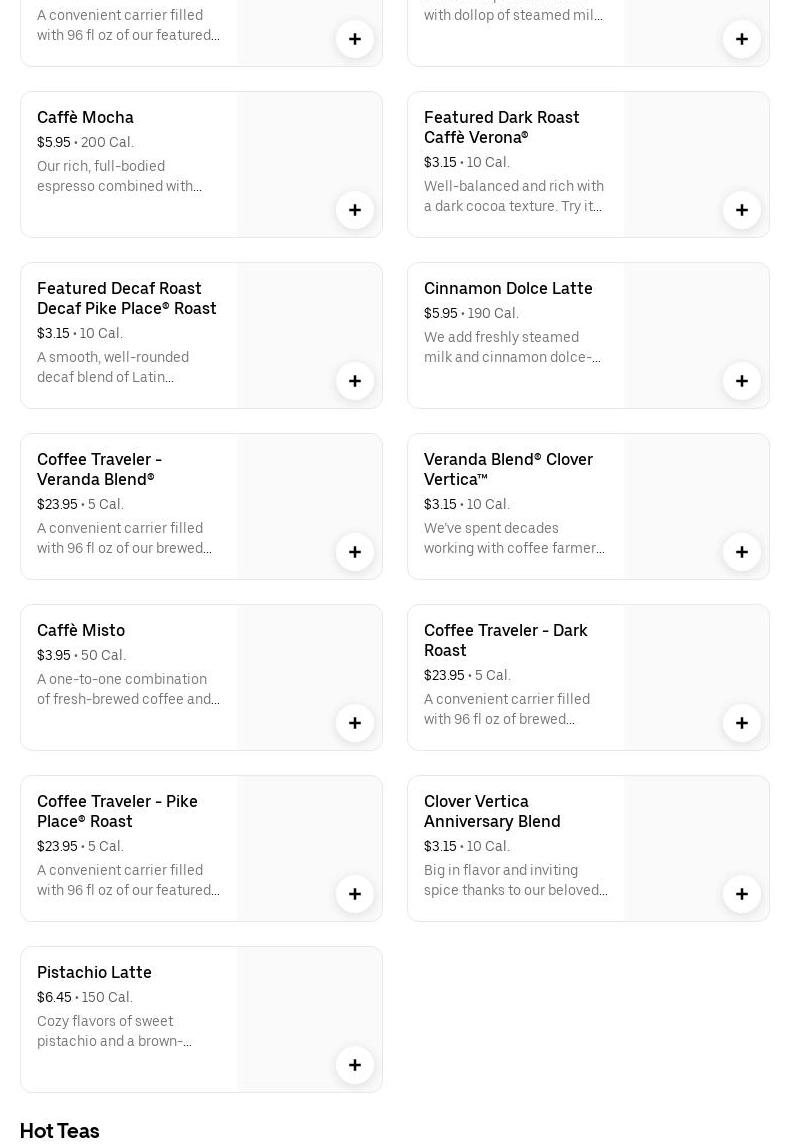Image resolution: width=804 pixels, height=1146 pixels.
Task: Add Caffè Misto to cart
Action: tap(355, 723)
